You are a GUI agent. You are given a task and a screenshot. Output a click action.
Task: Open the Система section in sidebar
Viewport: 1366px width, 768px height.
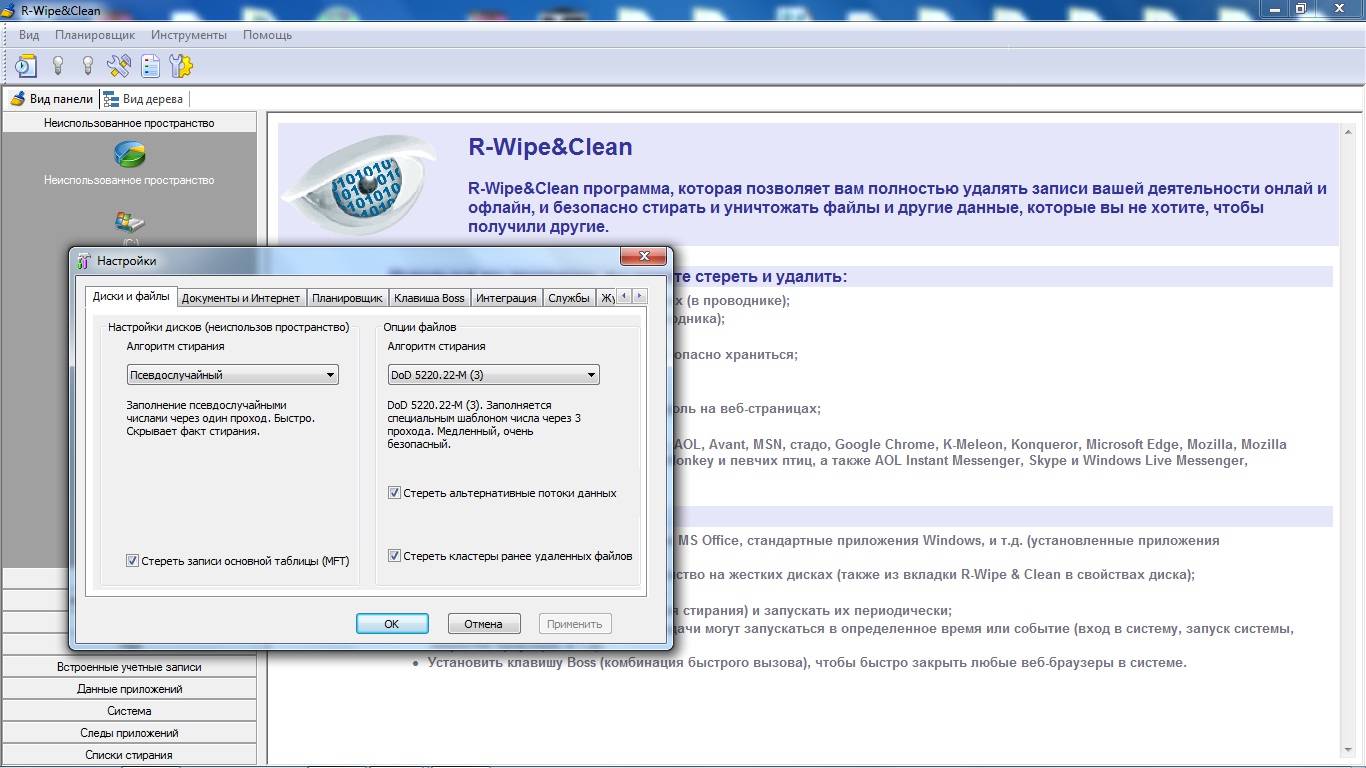pos(129,711)
